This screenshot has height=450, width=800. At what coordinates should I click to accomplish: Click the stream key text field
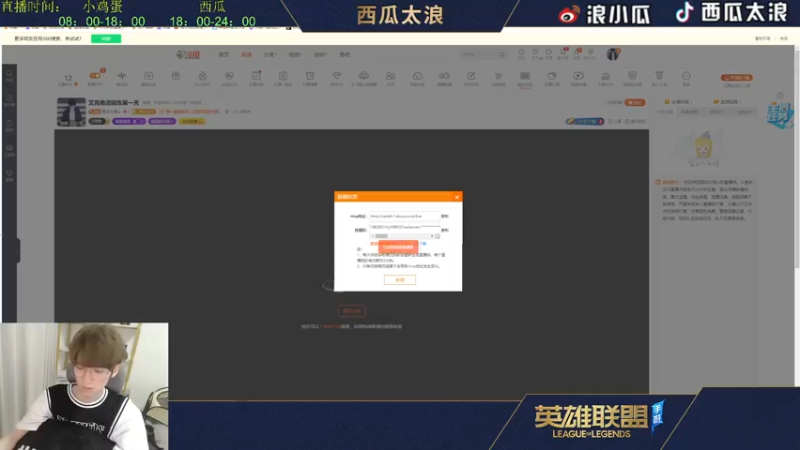tap(404, 227)
